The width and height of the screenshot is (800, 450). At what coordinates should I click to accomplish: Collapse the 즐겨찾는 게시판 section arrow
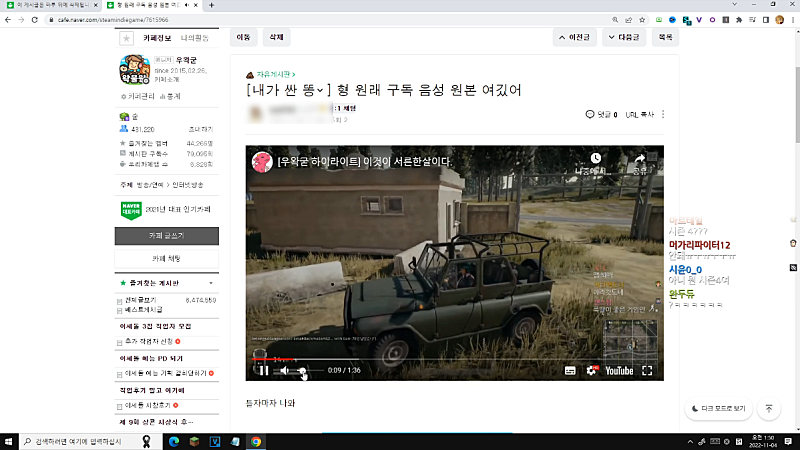tap(211, 283)
